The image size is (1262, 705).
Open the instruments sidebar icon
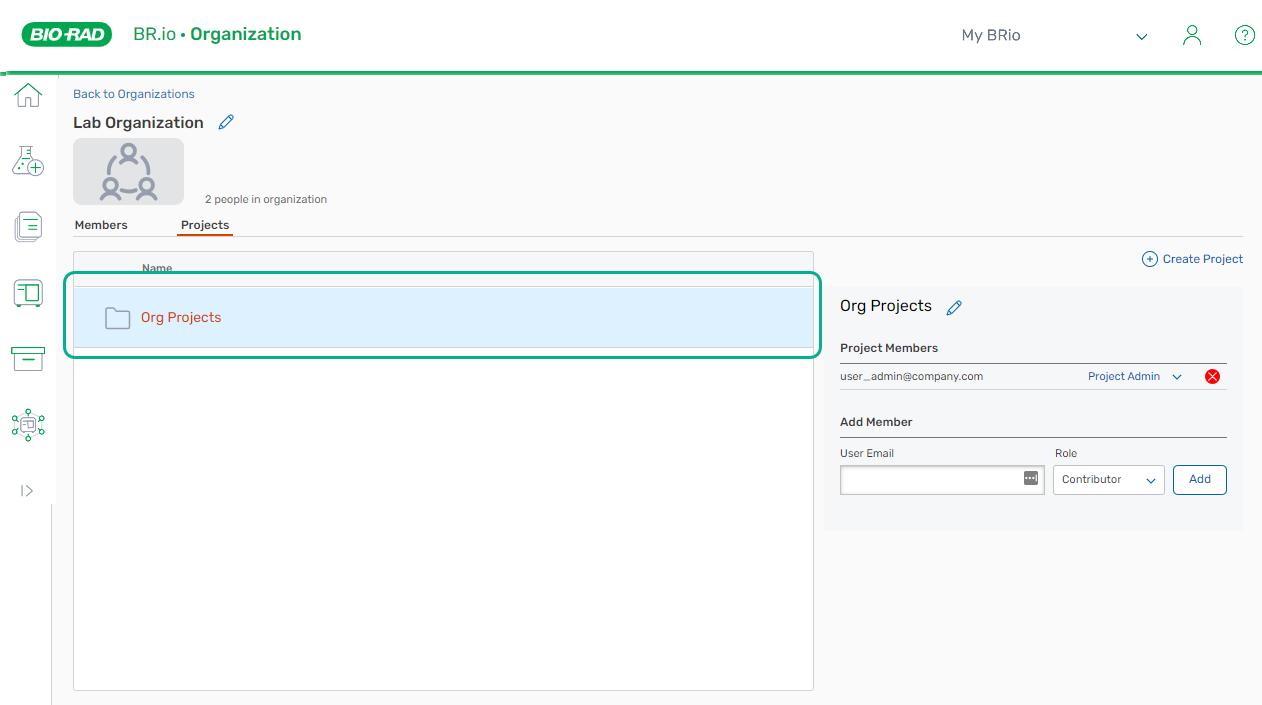pyautogui.click(x=28, y=293)
